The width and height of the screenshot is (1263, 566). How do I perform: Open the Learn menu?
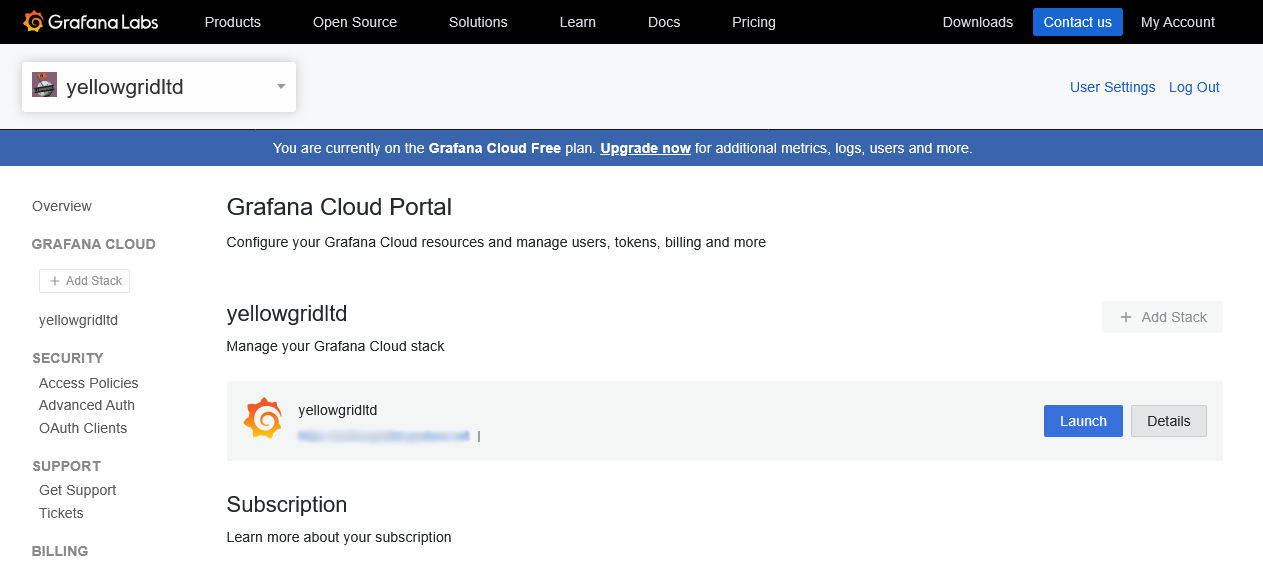[577, 22]
